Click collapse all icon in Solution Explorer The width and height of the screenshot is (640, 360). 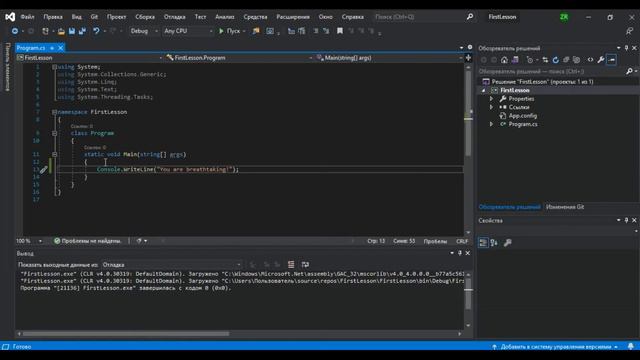coord(566,60)
